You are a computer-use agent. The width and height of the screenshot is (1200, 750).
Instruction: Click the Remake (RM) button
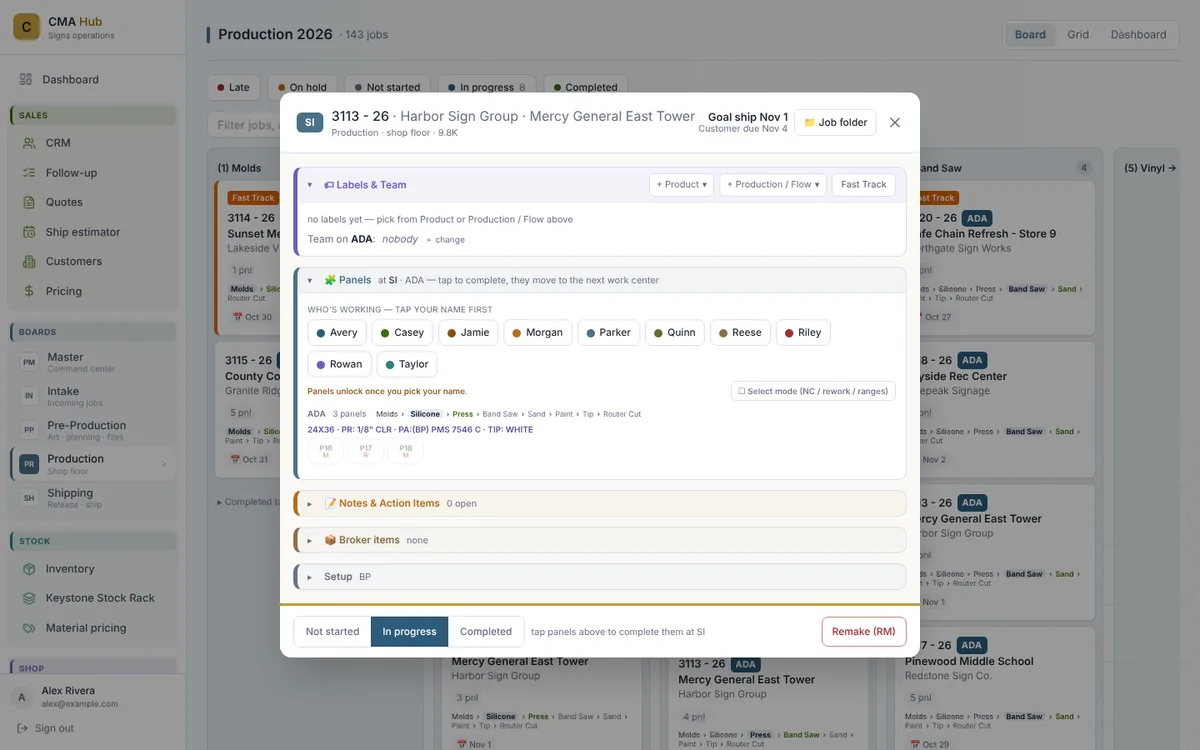864,632
